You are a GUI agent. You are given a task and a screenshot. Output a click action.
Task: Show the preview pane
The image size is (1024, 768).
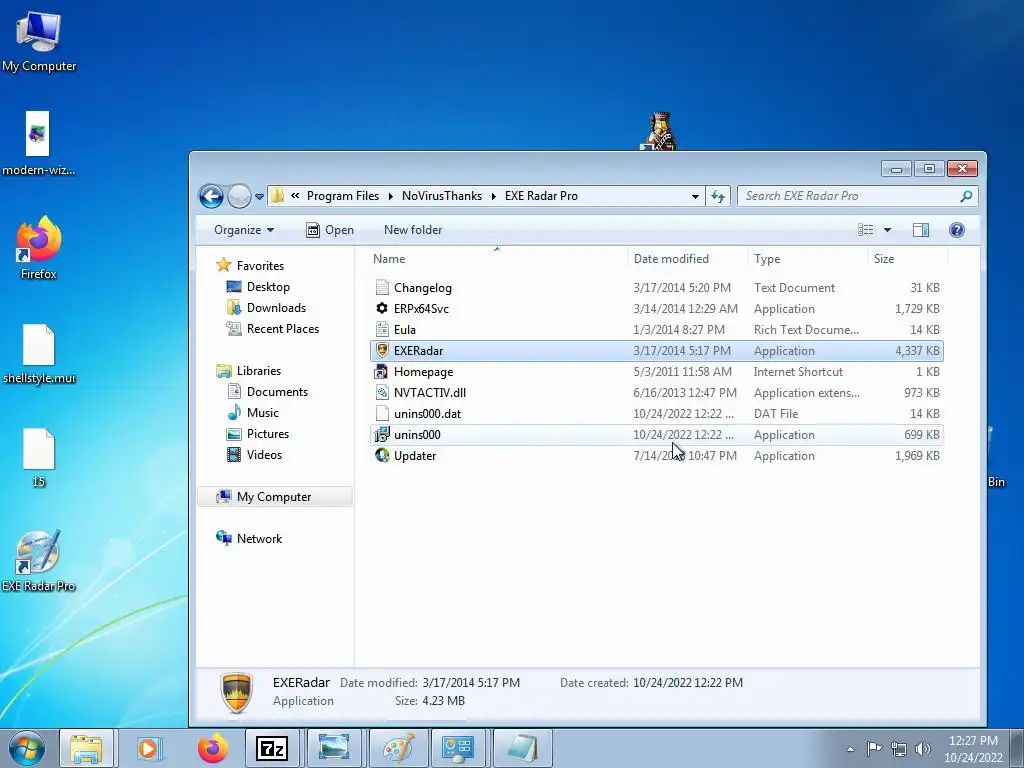pyautogui.click(x=921, y=230)
